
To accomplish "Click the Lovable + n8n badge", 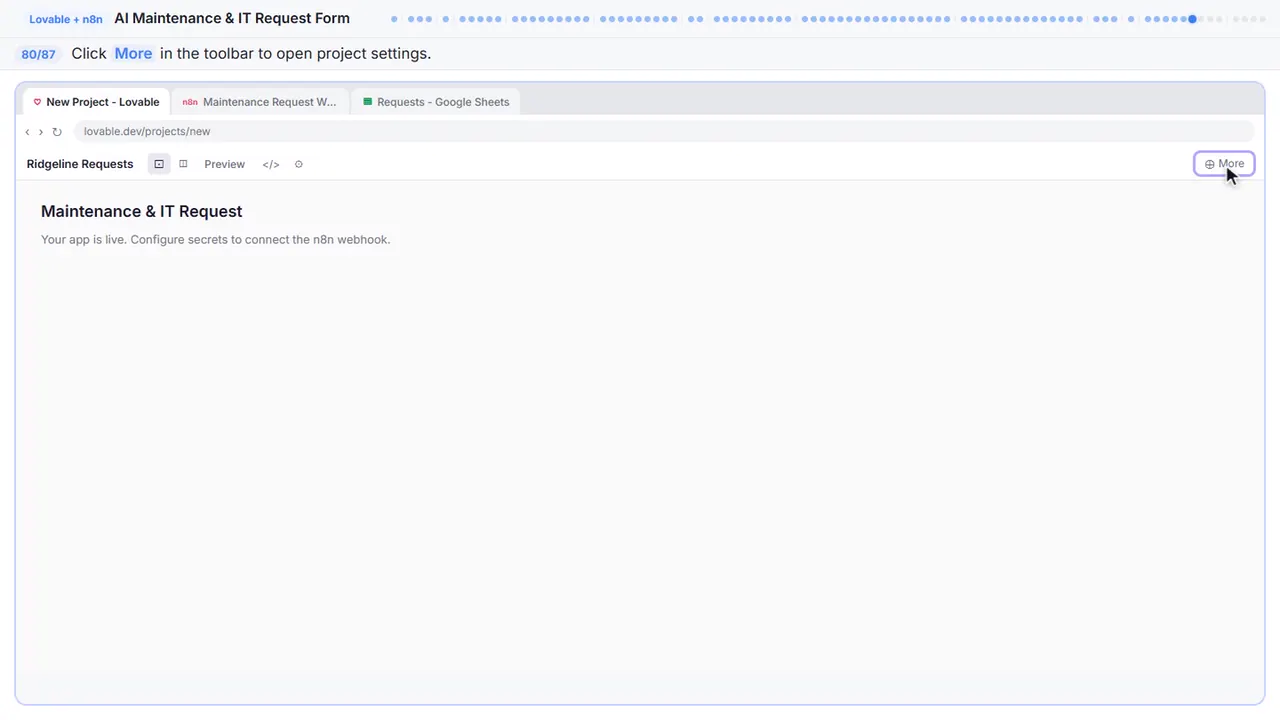I will (x=66, y=19).
